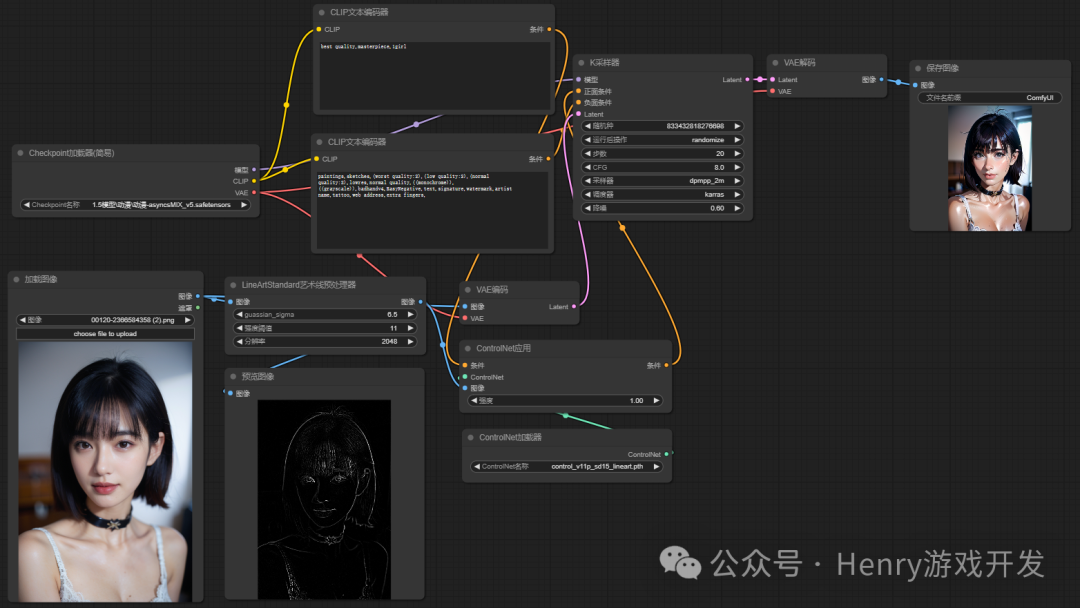
Task: Click the loaded portrait image in 加载图像
Action: tap(105, 472)
